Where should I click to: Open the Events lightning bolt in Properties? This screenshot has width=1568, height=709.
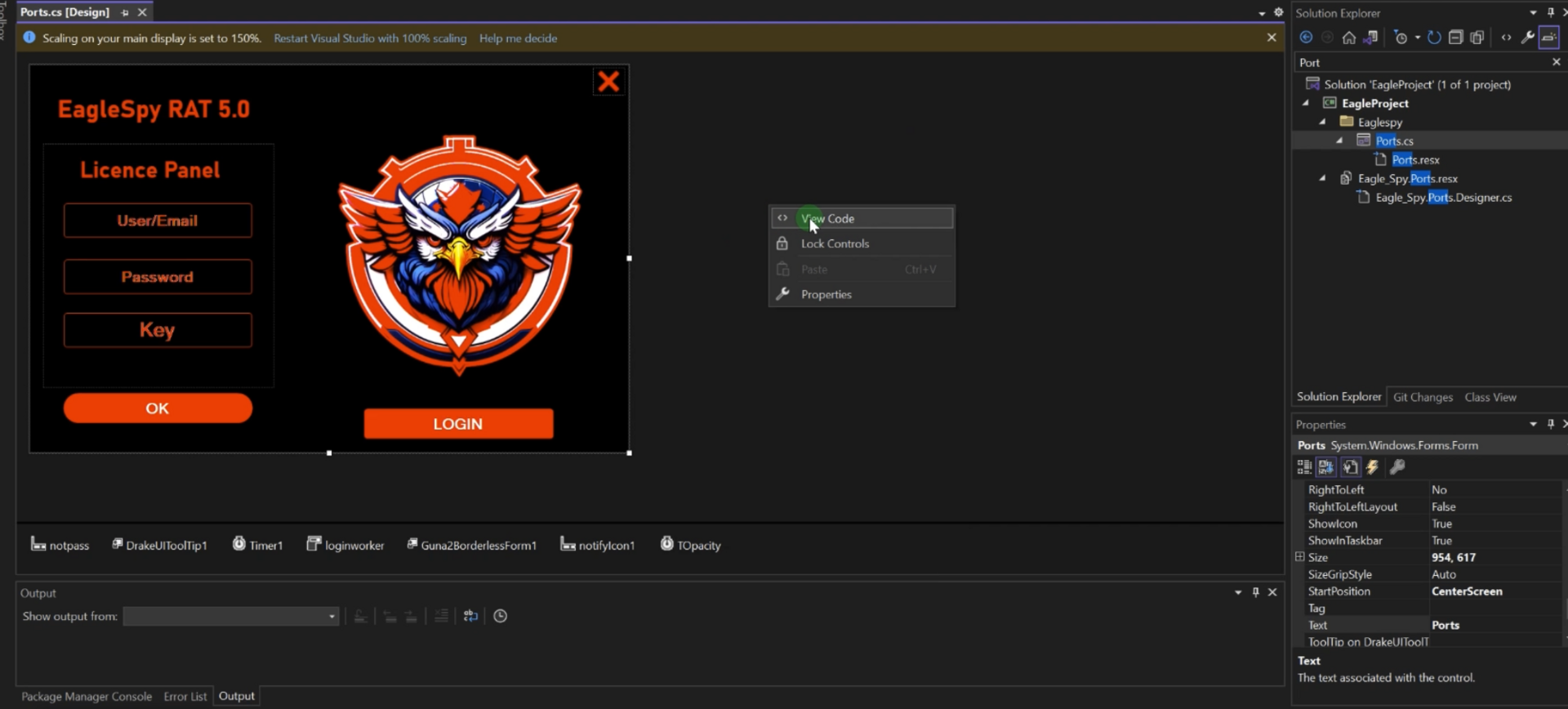1373,467
